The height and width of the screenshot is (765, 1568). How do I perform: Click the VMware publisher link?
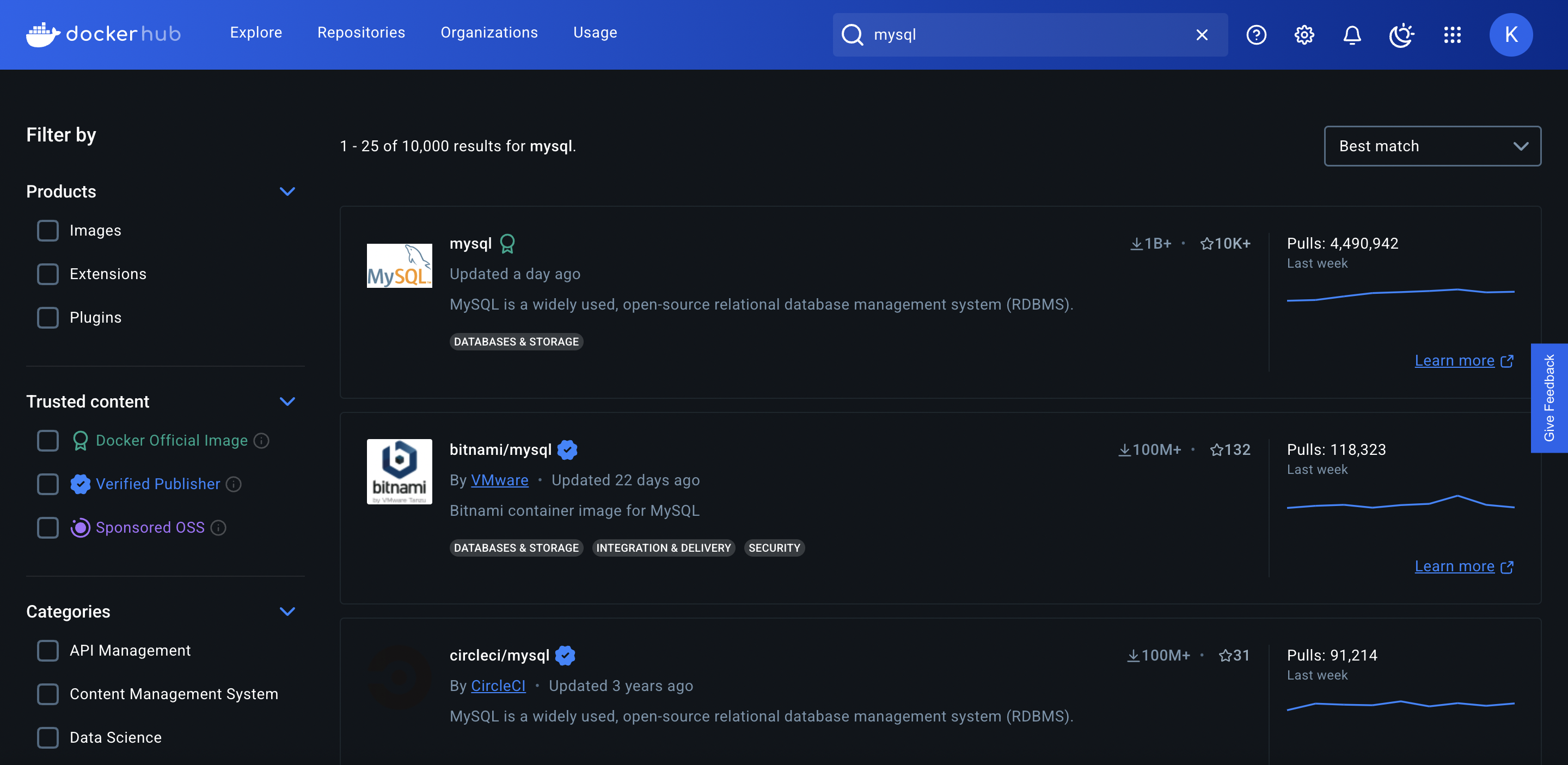[499, 480]
